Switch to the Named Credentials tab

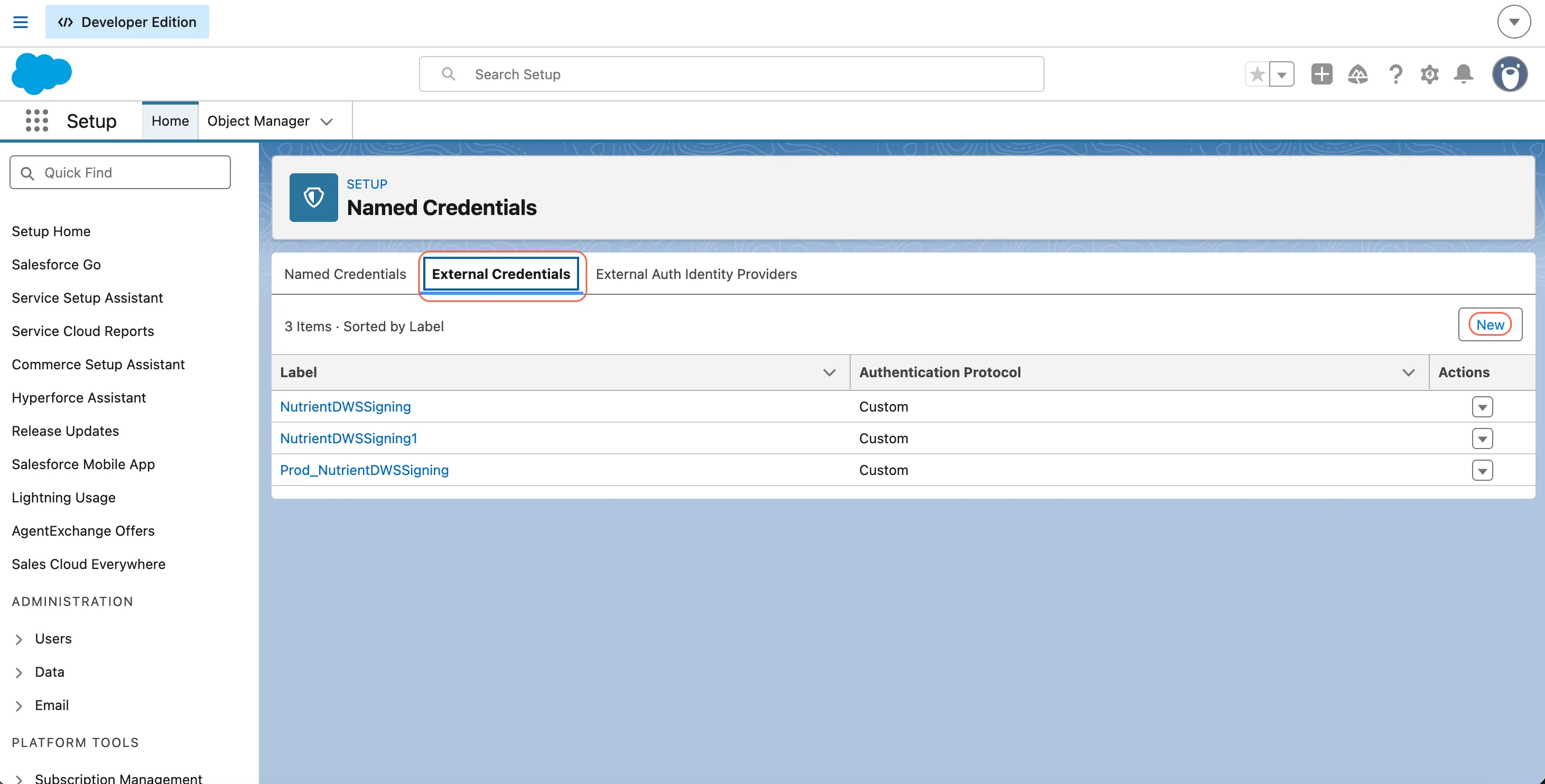point(345,274)
